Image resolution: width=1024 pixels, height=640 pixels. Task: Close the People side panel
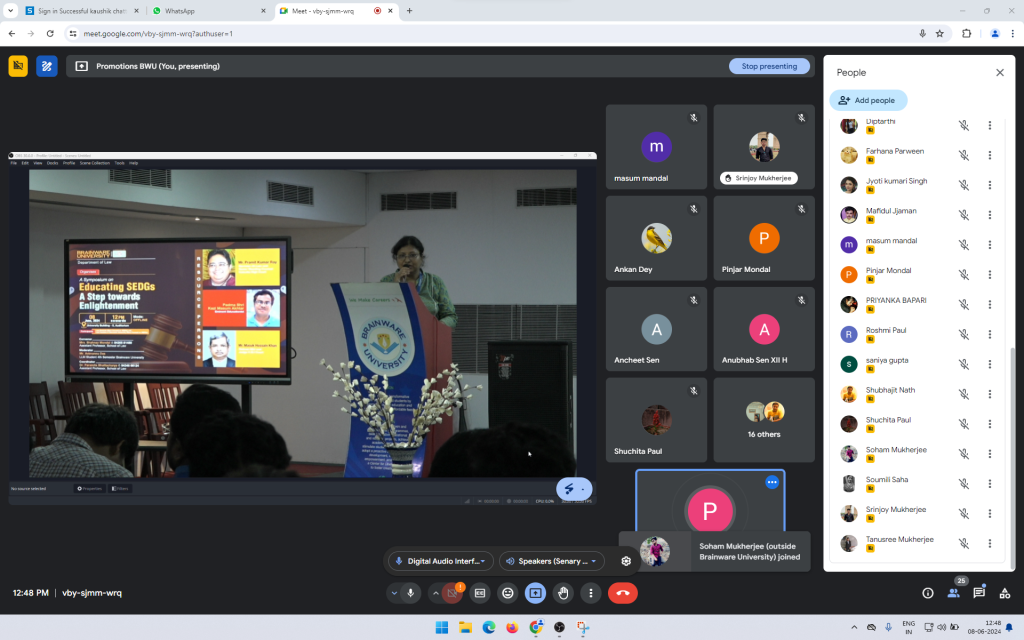[999, 73]
